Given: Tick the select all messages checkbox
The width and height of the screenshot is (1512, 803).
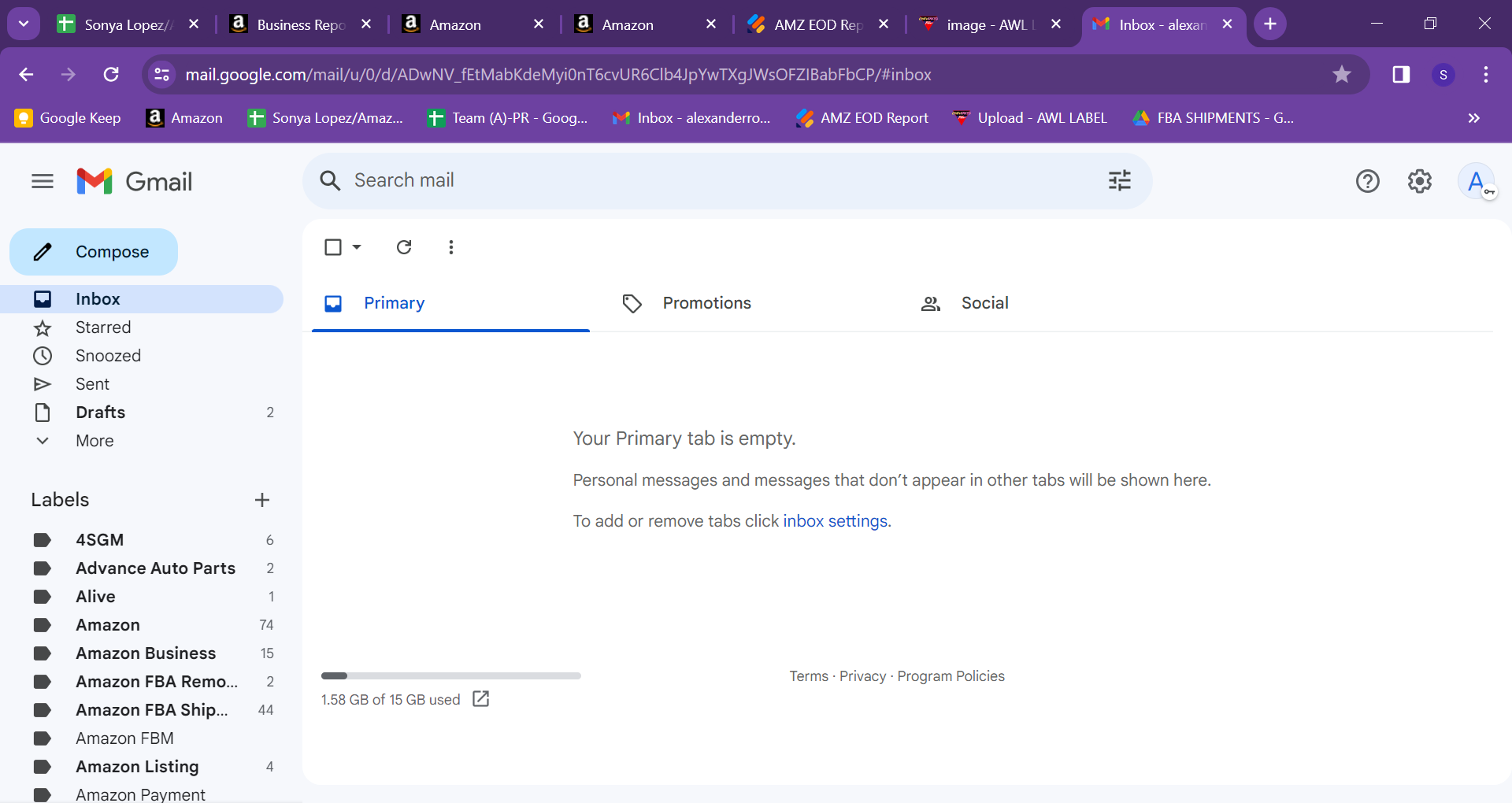Looking at the screenshot, I should [x=333, y=247].
